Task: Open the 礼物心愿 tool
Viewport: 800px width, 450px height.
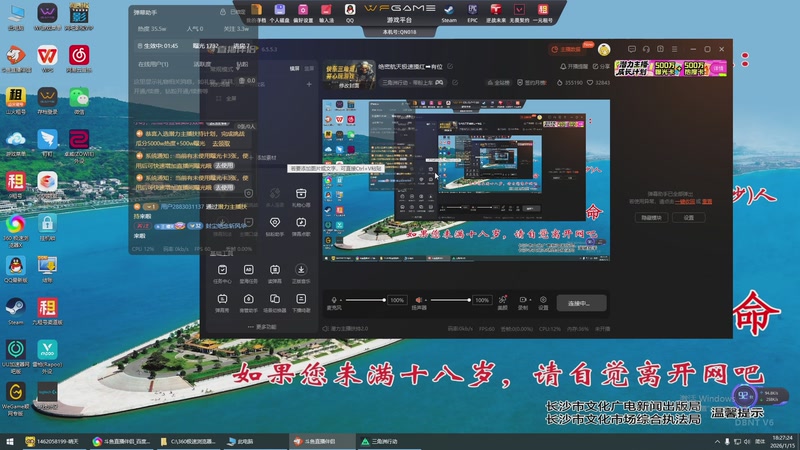Action: pos(301,197)
